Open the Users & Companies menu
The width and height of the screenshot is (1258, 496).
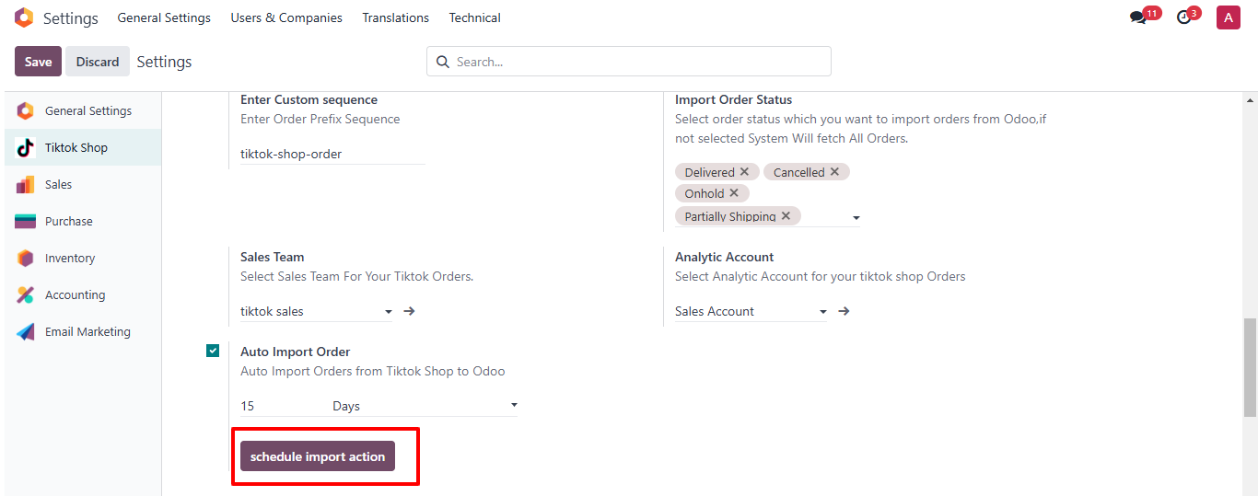point(286,18)
